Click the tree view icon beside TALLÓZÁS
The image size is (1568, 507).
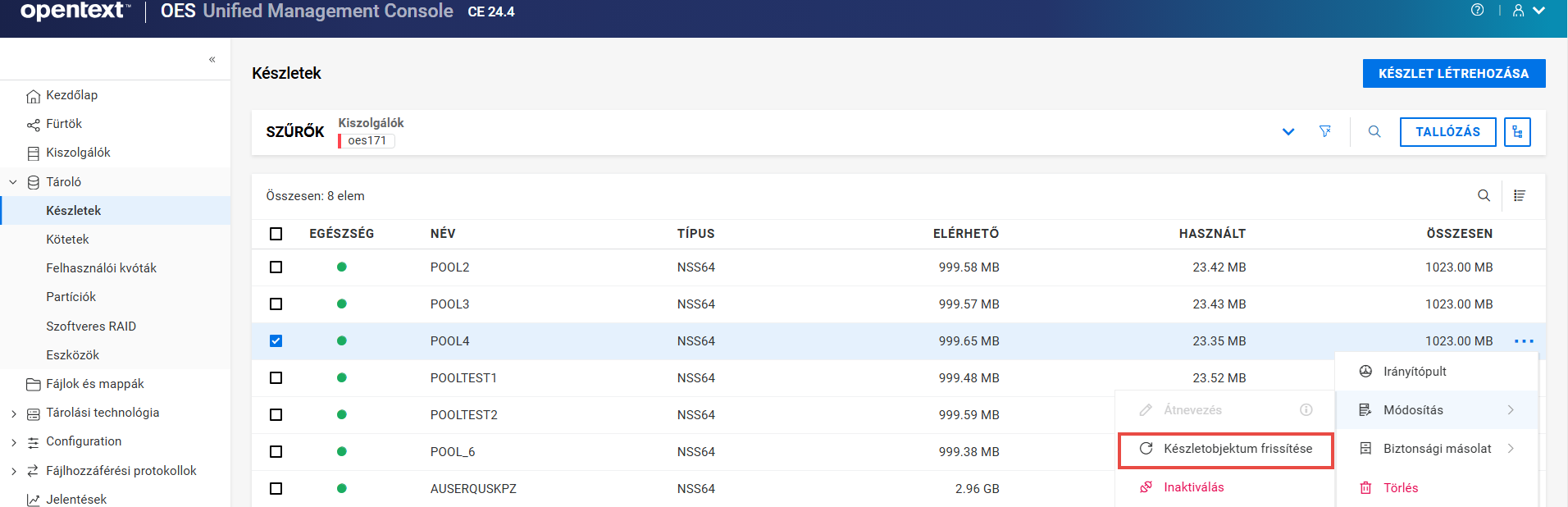1517,132
